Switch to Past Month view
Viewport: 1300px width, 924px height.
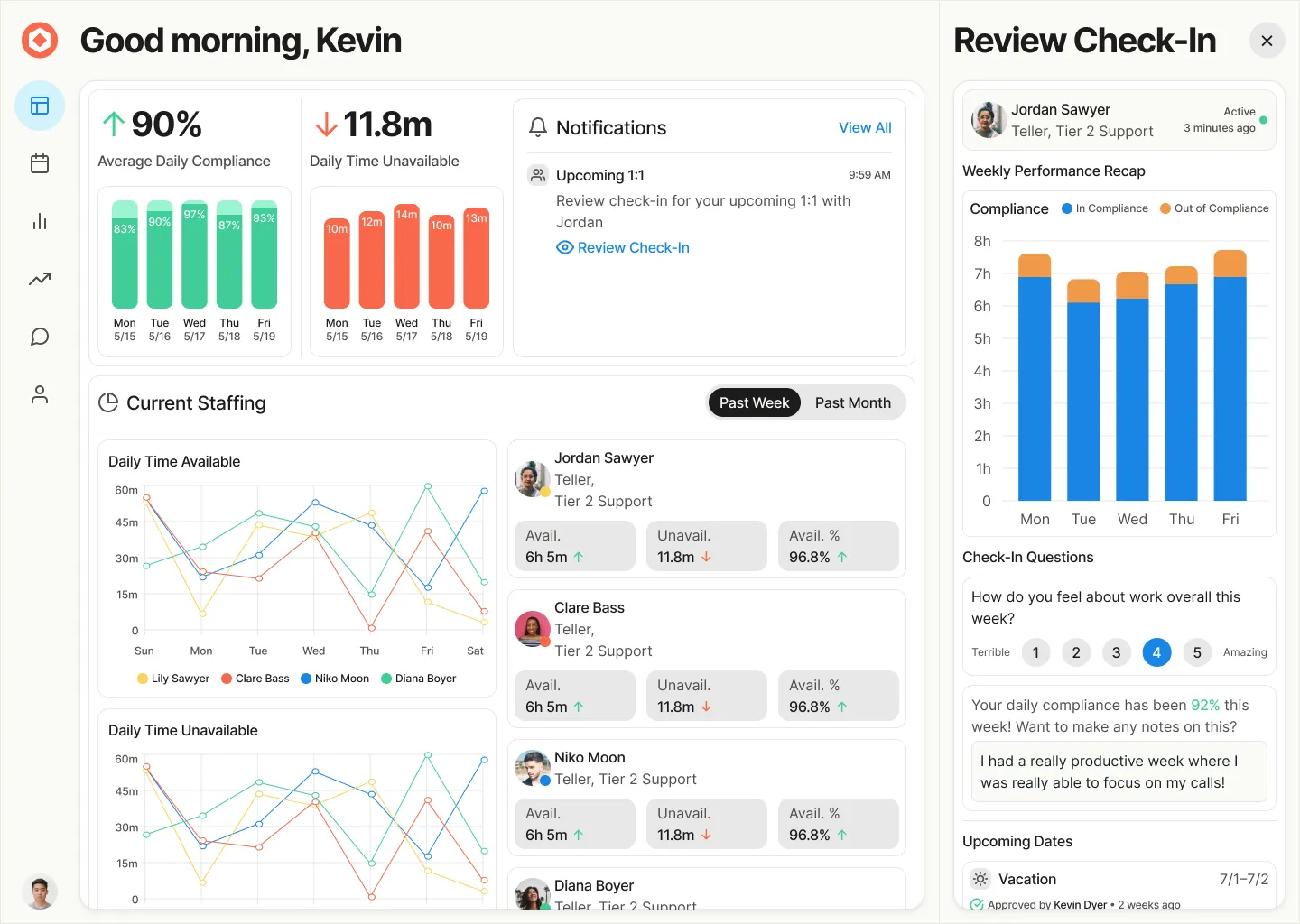point(852,402)
